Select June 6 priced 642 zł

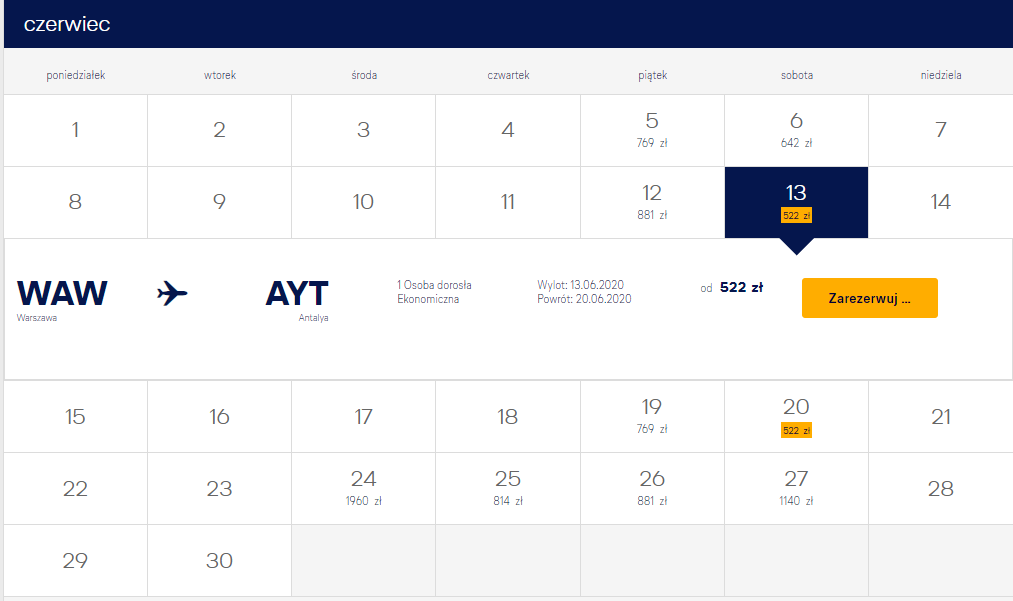796,131
